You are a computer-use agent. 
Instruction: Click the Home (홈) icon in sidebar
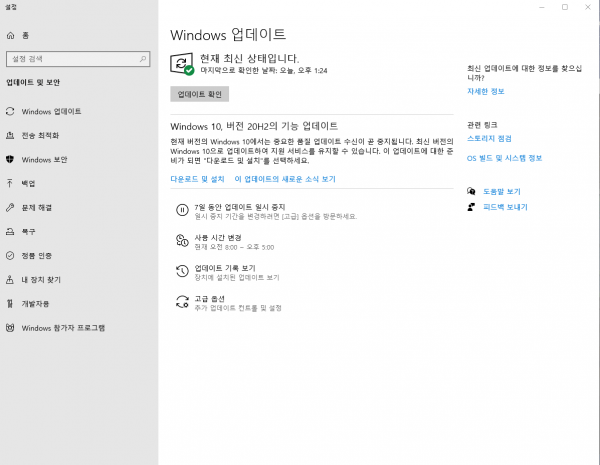[10, 36]
